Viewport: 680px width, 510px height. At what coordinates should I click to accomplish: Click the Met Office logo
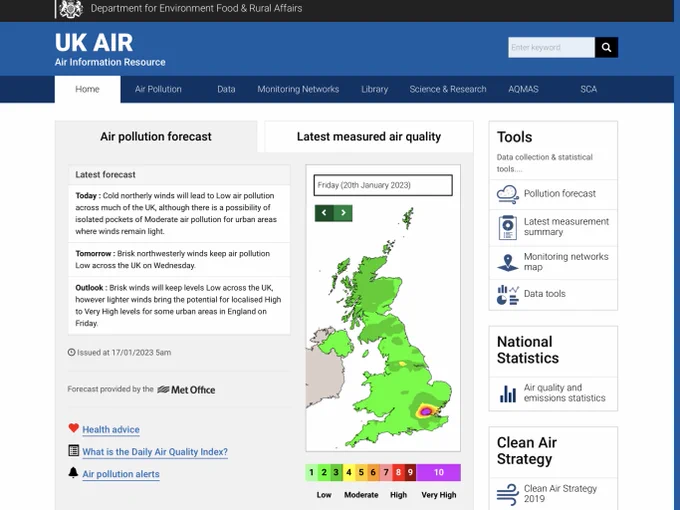[186, 389]
